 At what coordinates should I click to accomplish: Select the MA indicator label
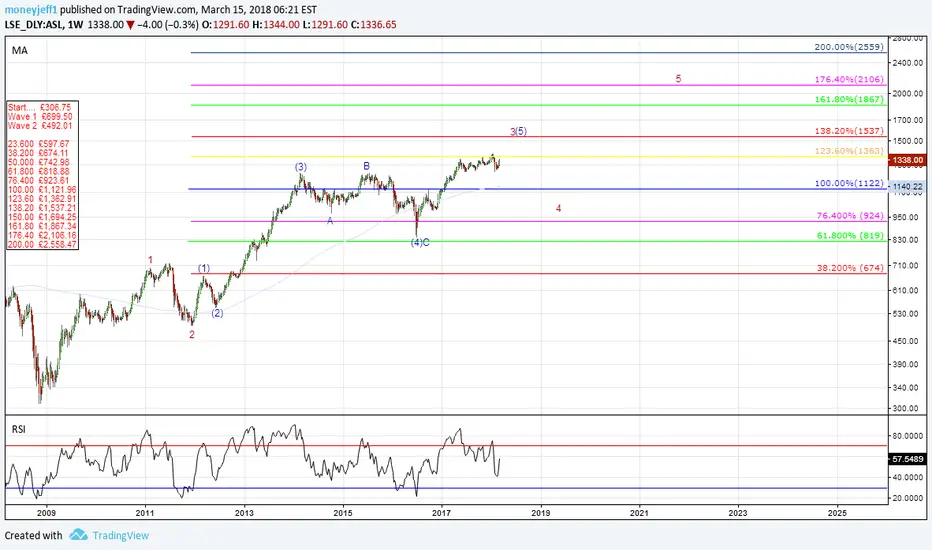click(20, 51)
